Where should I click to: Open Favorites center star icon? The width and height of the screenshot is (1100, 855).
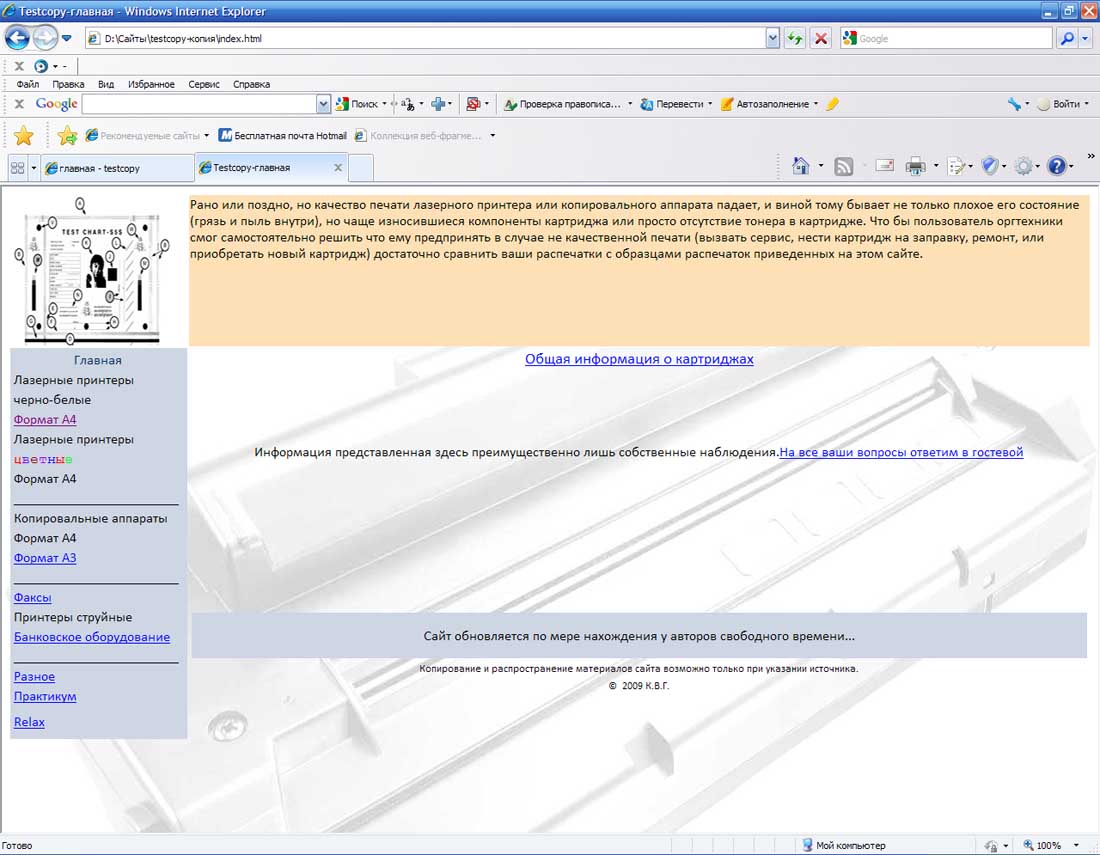coord(23,136)
